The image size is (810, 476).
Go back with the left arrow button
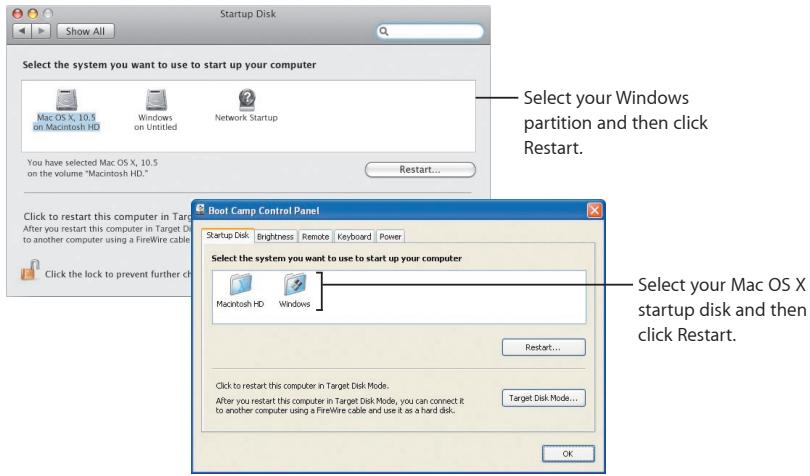(22, 31)
